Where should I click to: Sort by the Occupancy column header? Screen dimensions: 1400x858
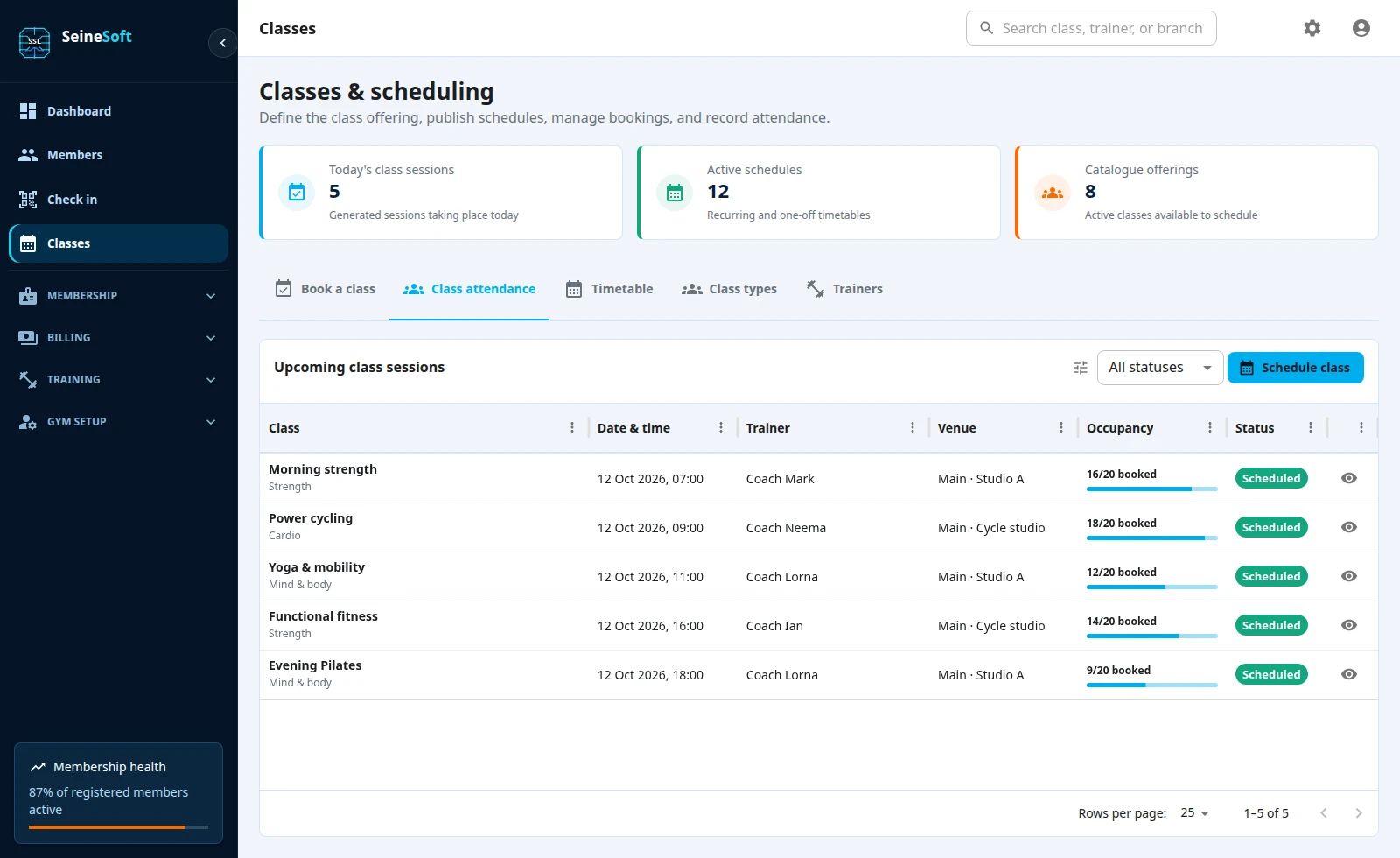point(1120,428)
